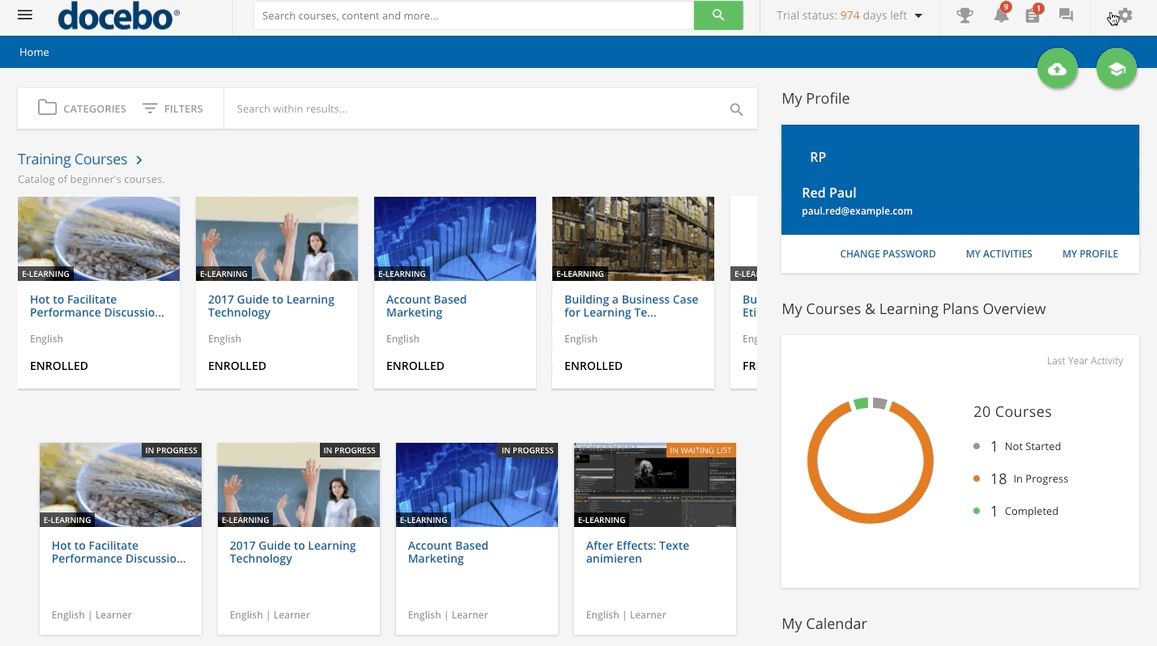Click In Progress legend entry
Screen dimensions: 1157x646
[1020, 478]
